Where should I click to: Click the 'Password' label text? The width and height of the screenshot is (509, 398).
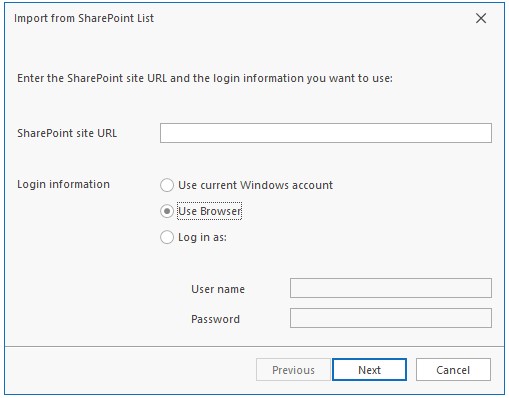215,319
